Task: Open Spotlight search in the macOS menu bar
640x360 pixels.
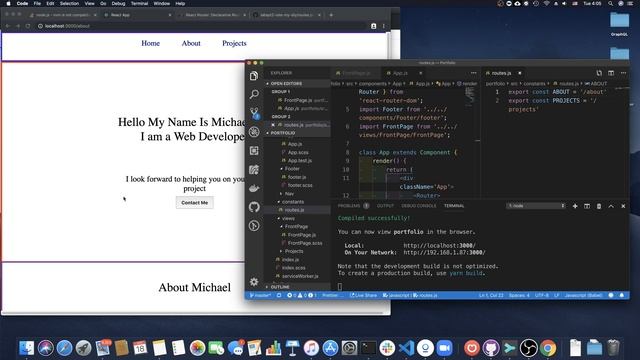Action: [x=610, y=3]
